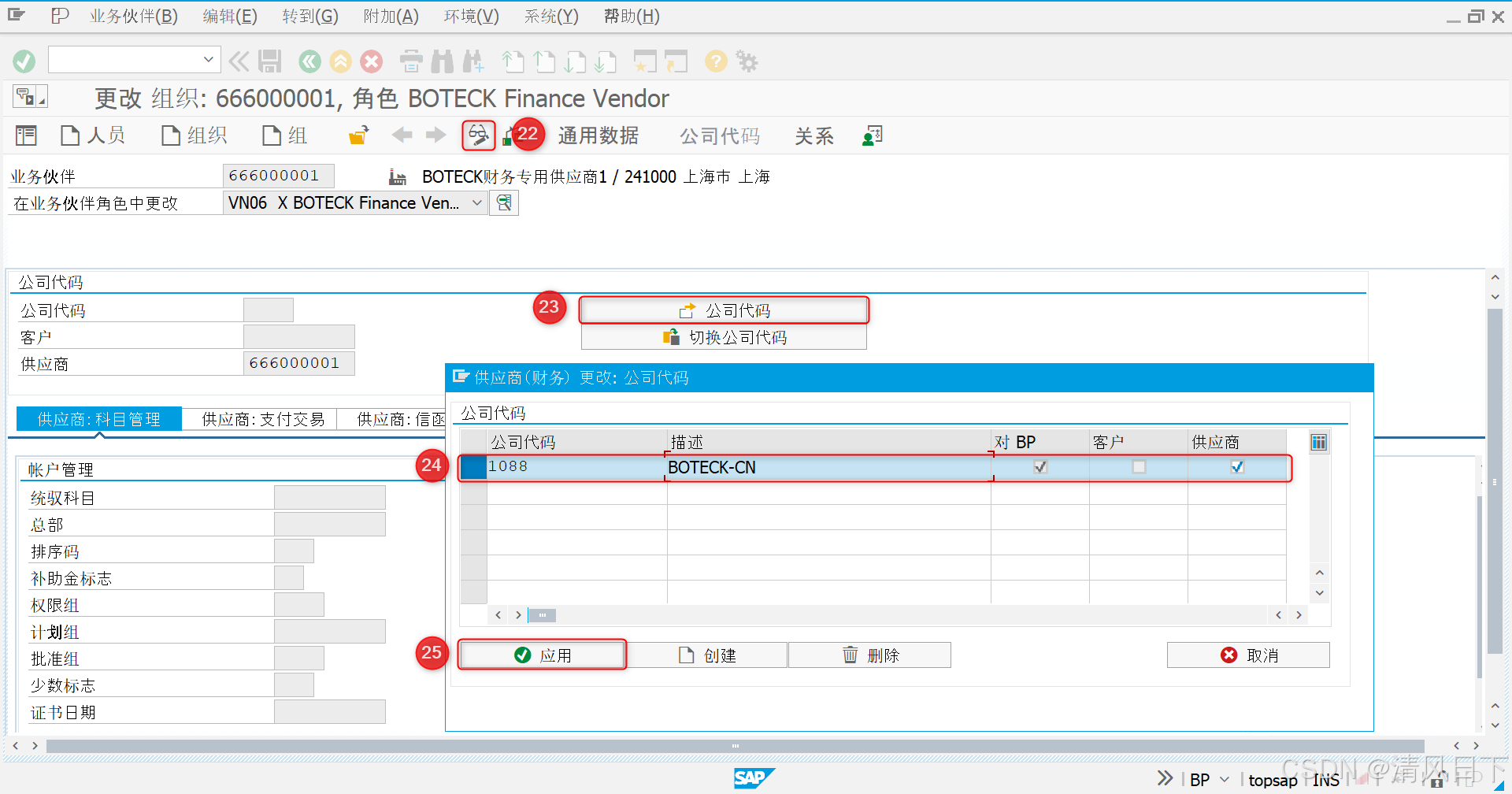
Task: Open the 环境(V) menu
Action: (471, 17)
